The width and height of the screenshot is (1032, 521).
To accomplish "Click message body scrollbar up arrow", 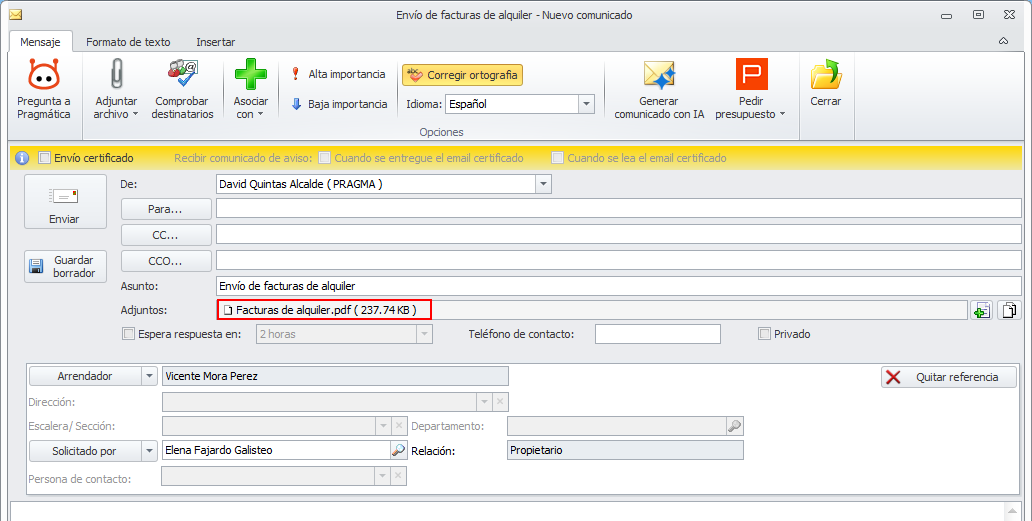I will [1012, 511].
